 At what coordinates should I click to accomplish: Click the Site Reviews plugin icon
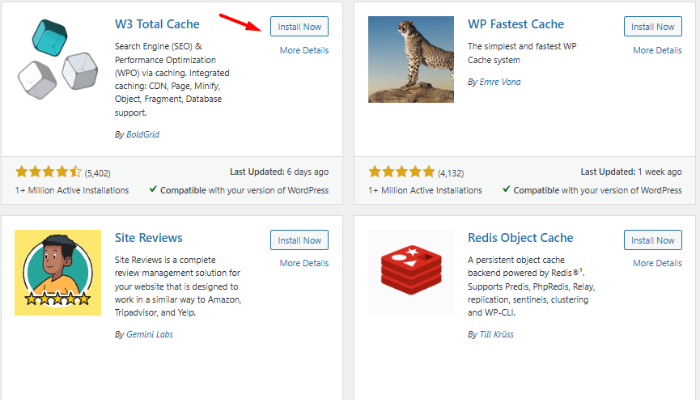click(59, 273)
